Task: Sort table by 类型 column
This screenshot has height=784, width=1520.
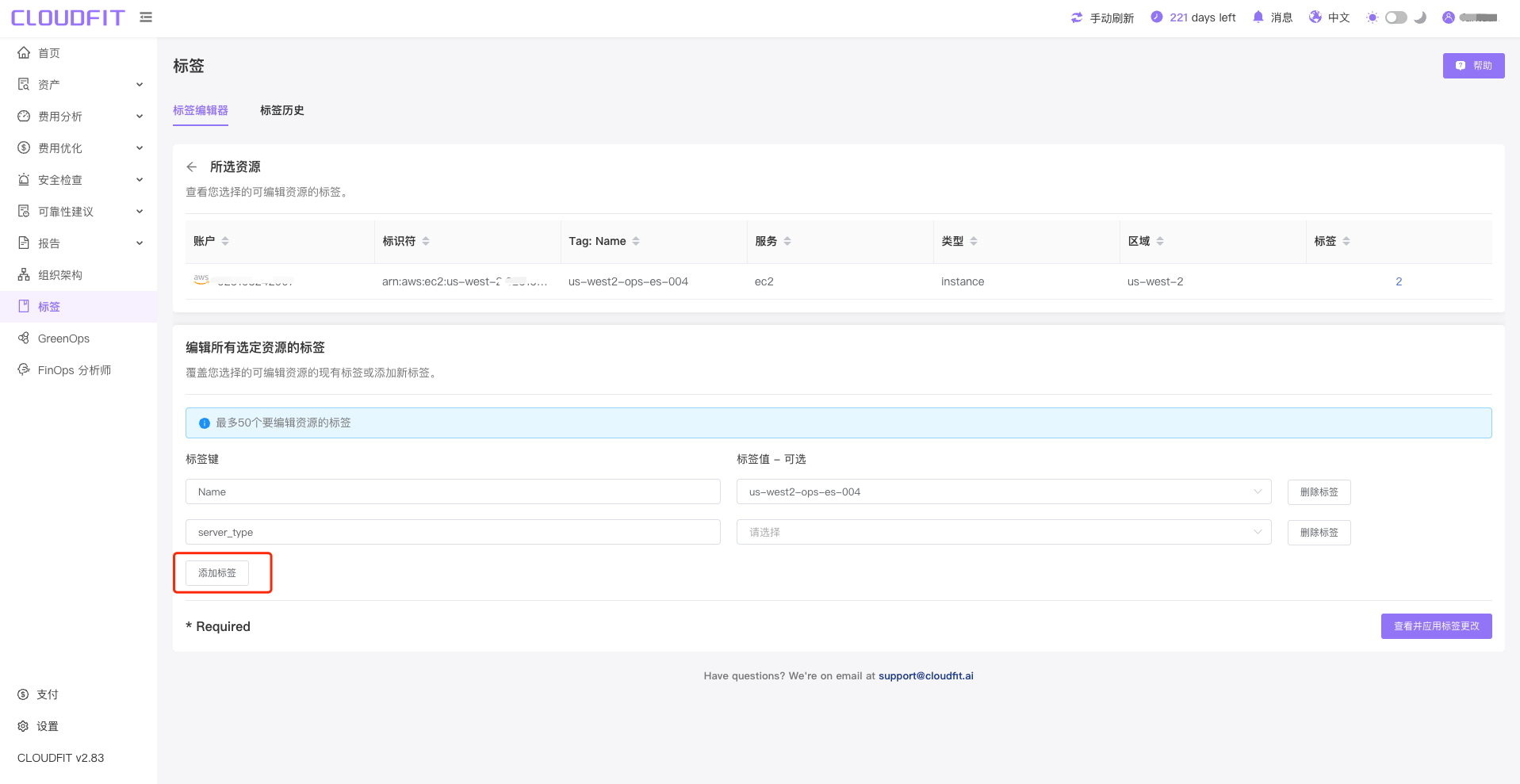Action: click(974, 241)
